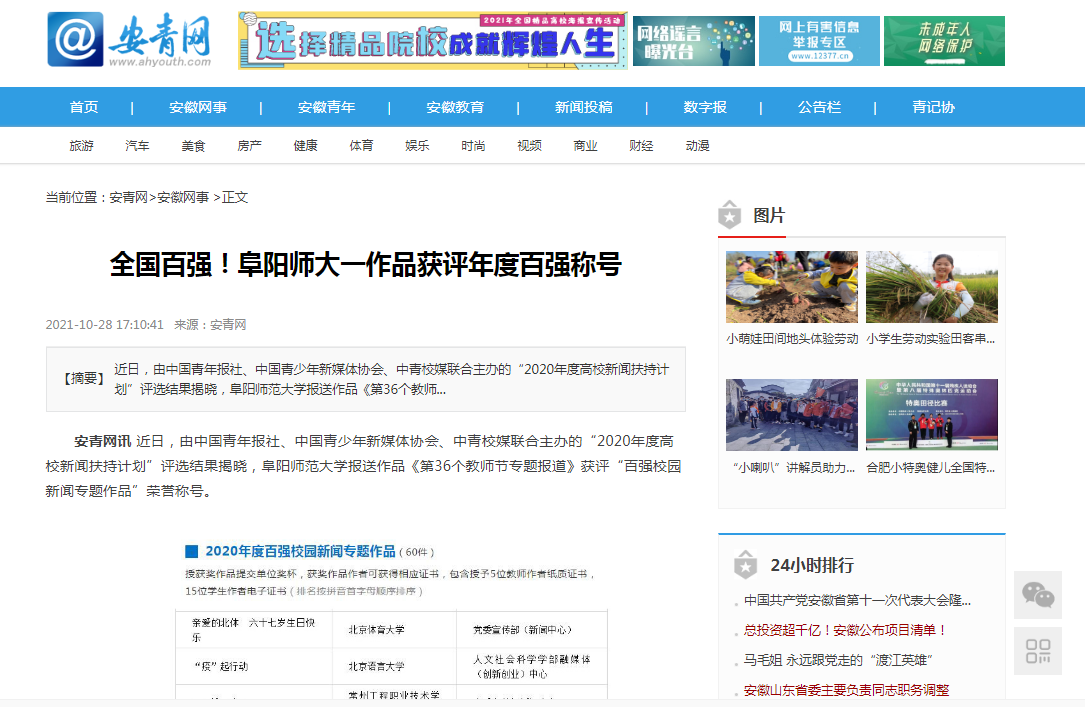Go to 首页 in the navigation bar

point(84,108)
